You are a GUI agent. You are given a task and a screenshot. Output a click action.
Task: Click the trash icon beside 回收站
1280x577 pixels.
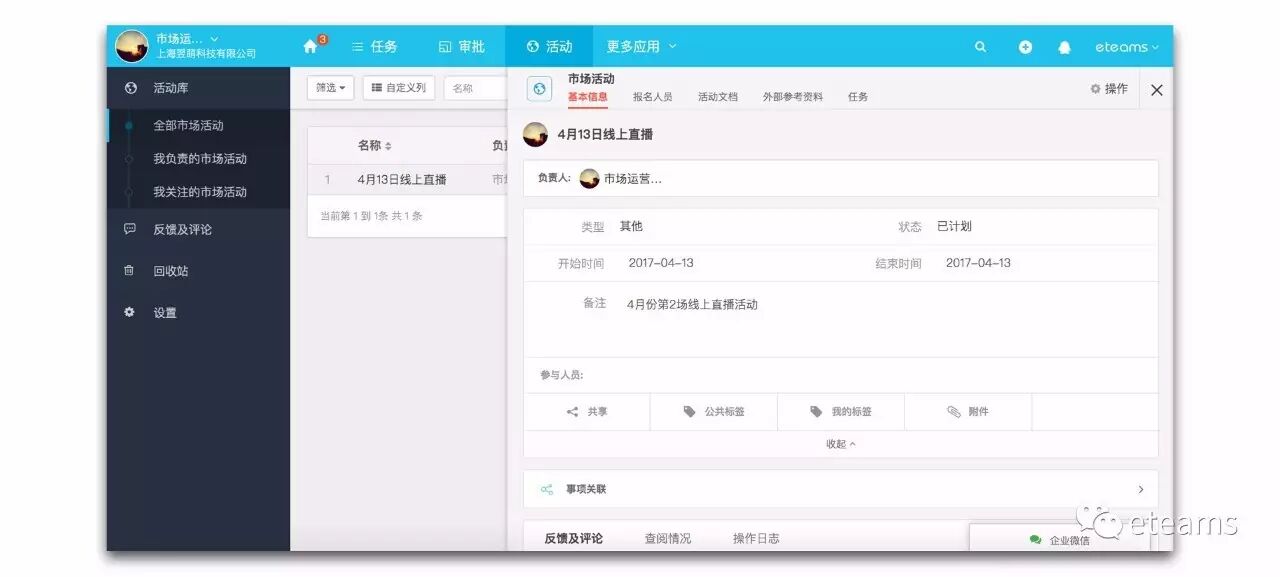click(x=129, y=270)
